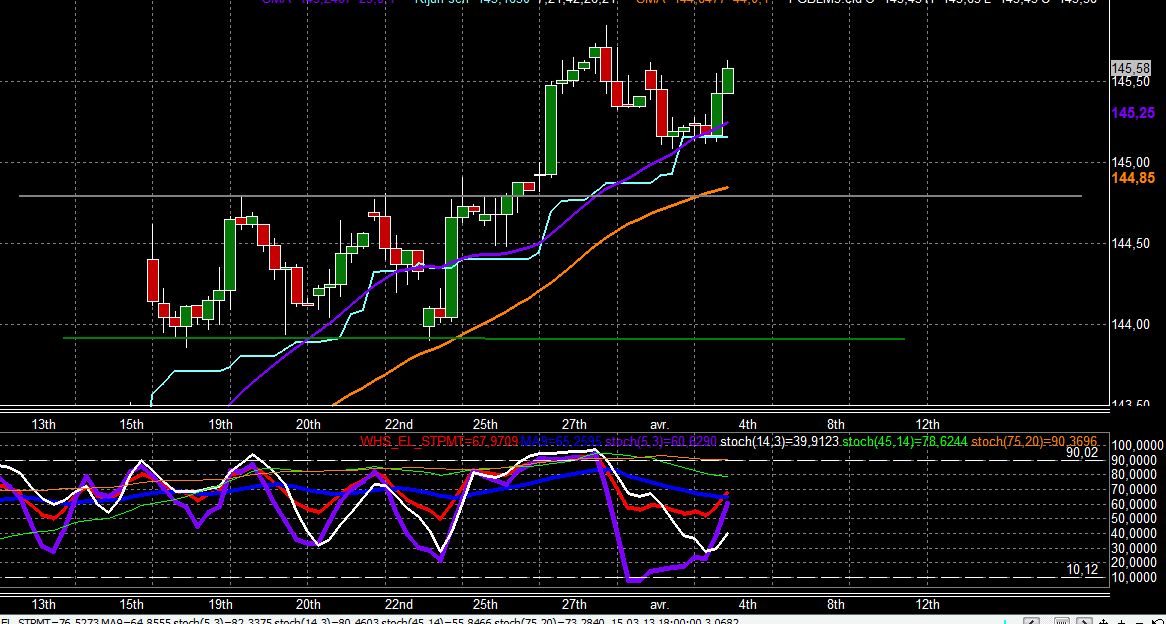Click the 27th date on price chart axis

click(573, 425)
